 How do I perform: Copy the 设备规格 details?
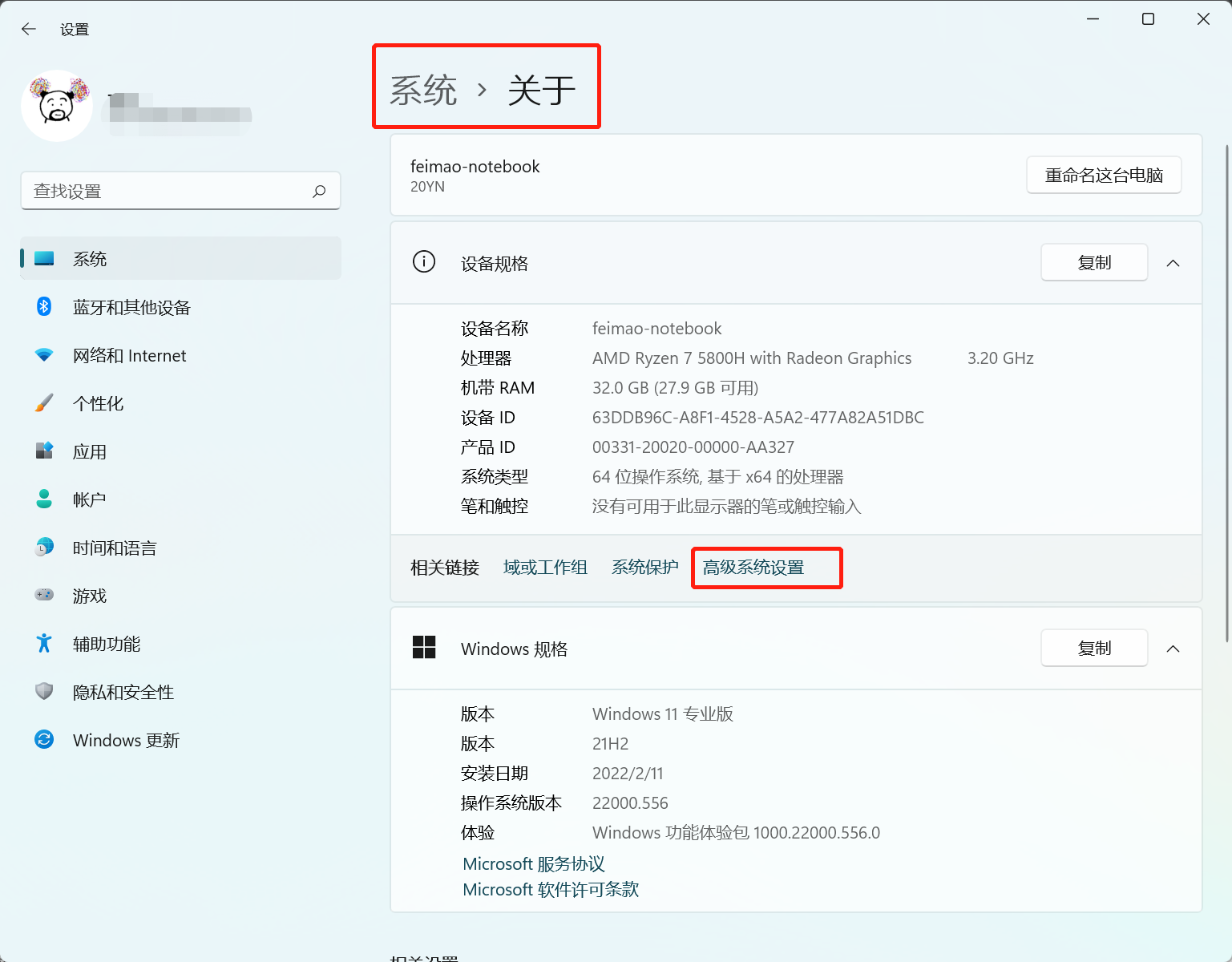[1094, 262]
